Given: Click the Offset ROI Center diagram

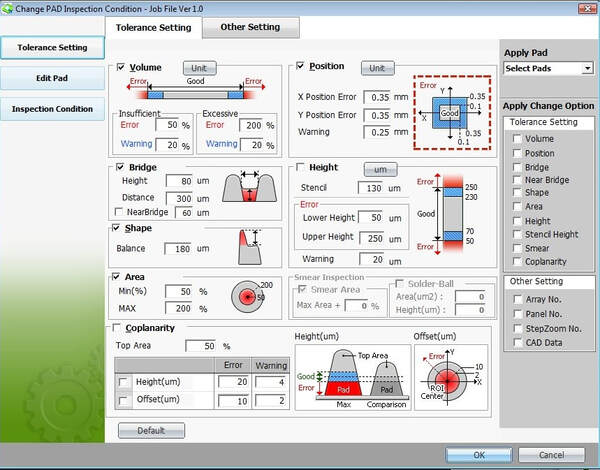Looking at the screenshot, I should pyautogui.click(x=453, y=377).
